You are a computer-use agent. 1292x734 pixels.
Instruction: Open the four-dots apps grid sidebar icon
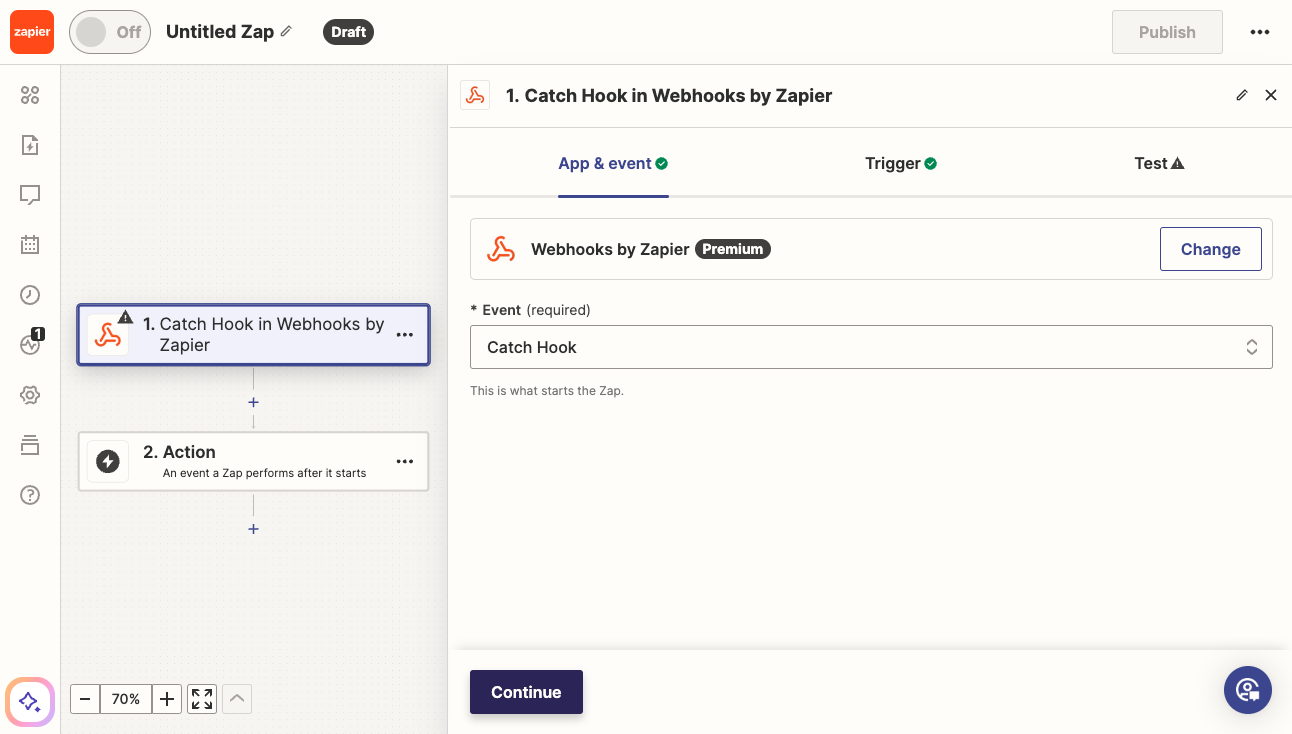point(30,95)
